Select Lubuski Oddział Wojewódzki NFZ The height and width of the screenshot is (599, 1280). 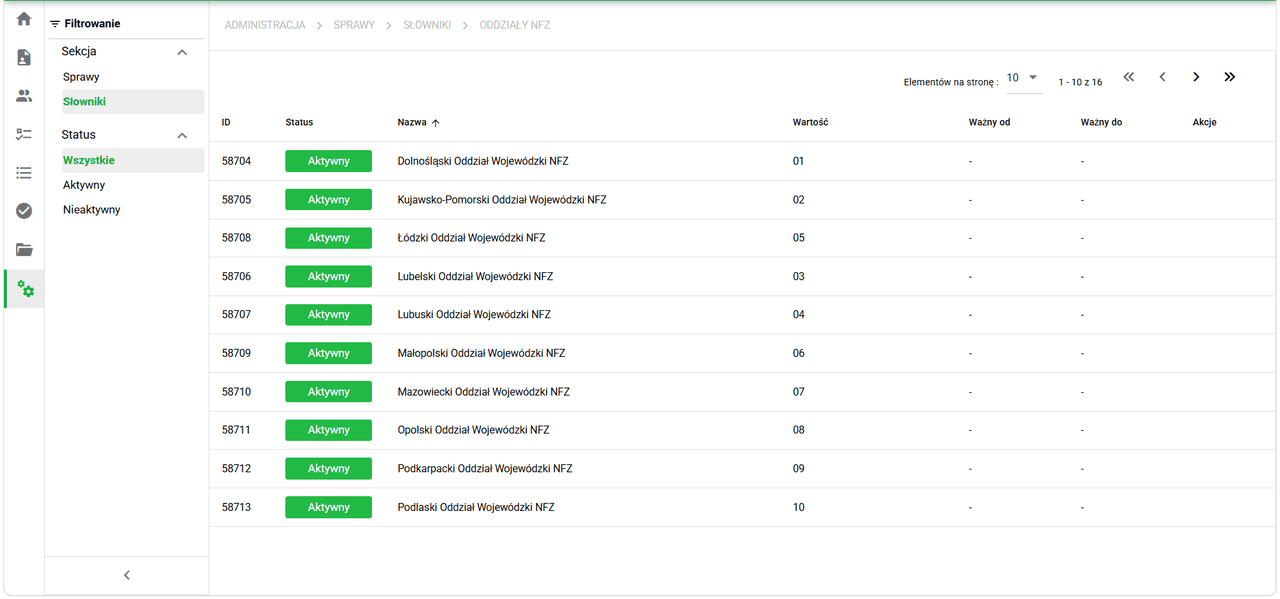(x=474, y=315)
